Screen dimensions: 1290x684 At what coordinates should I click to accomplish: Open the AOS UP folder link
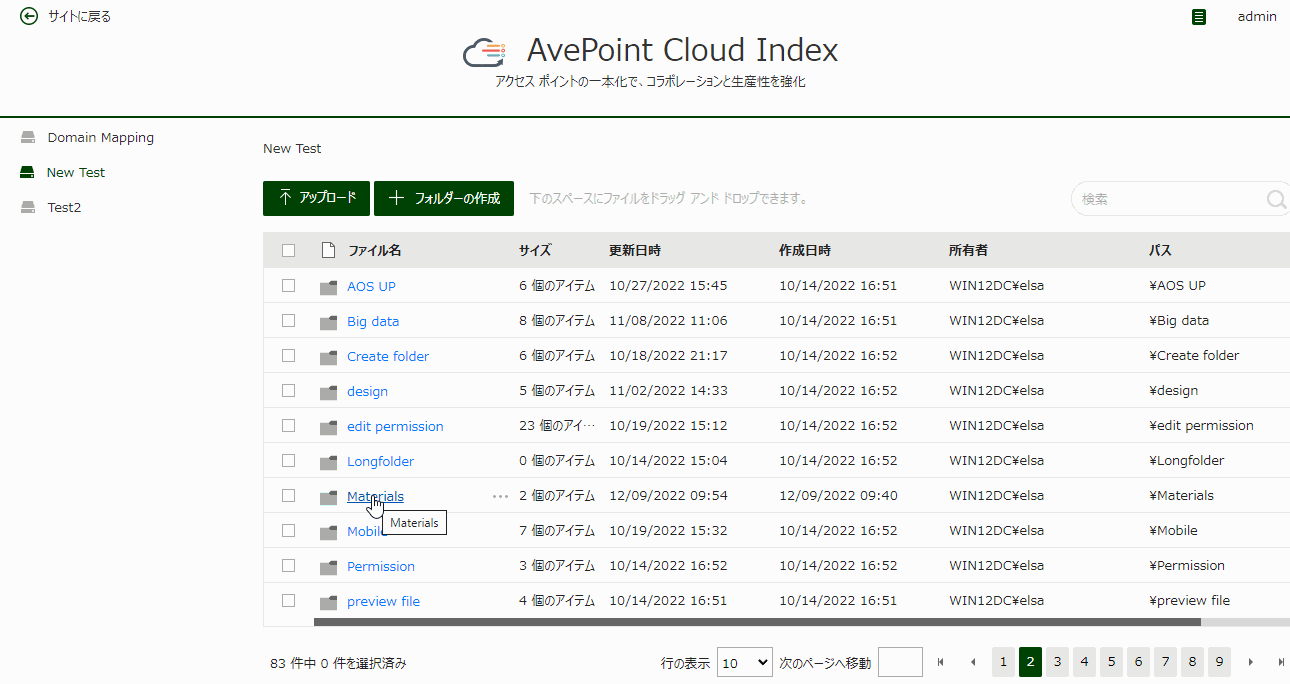371,286
